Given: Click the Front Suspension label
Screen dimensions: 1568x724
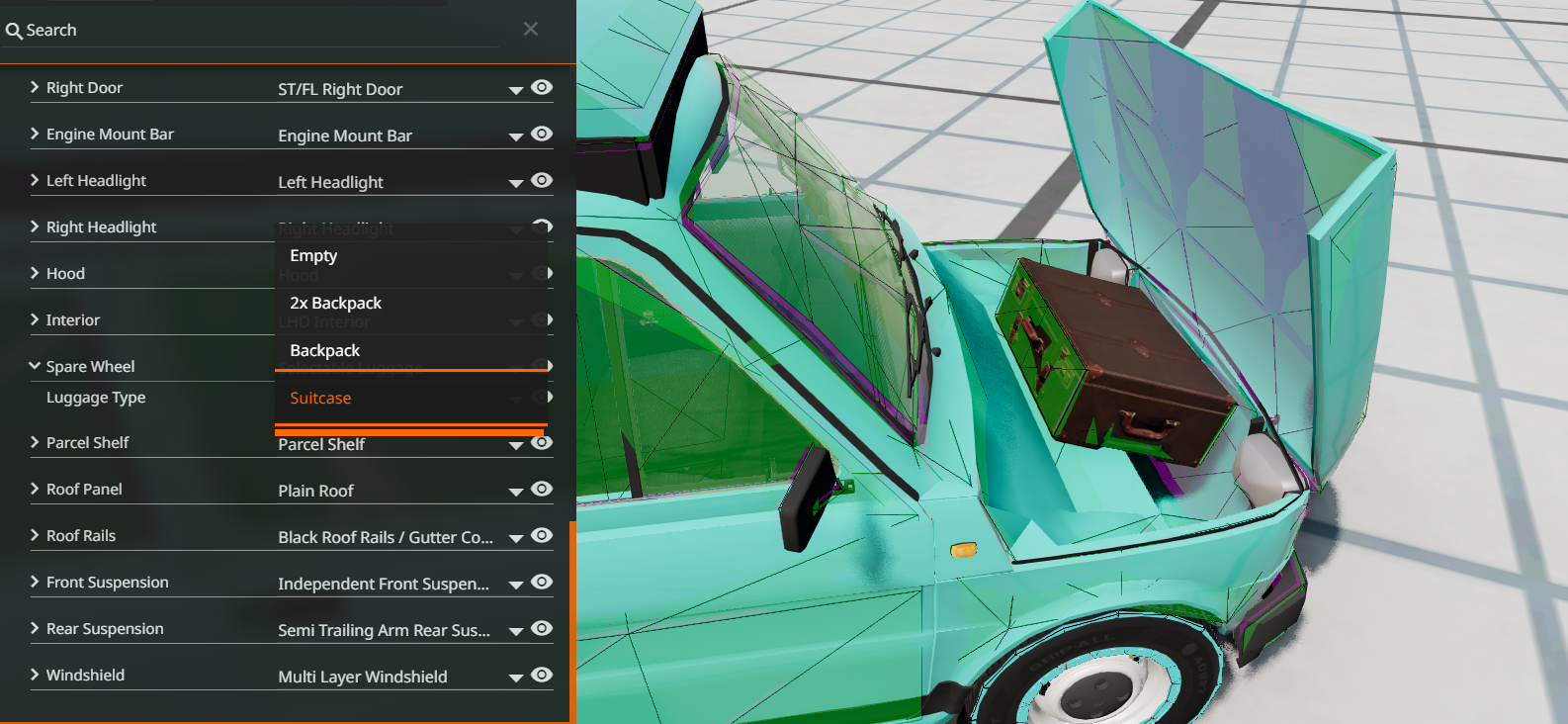Looking at the screenshot, I should (107, 582).
